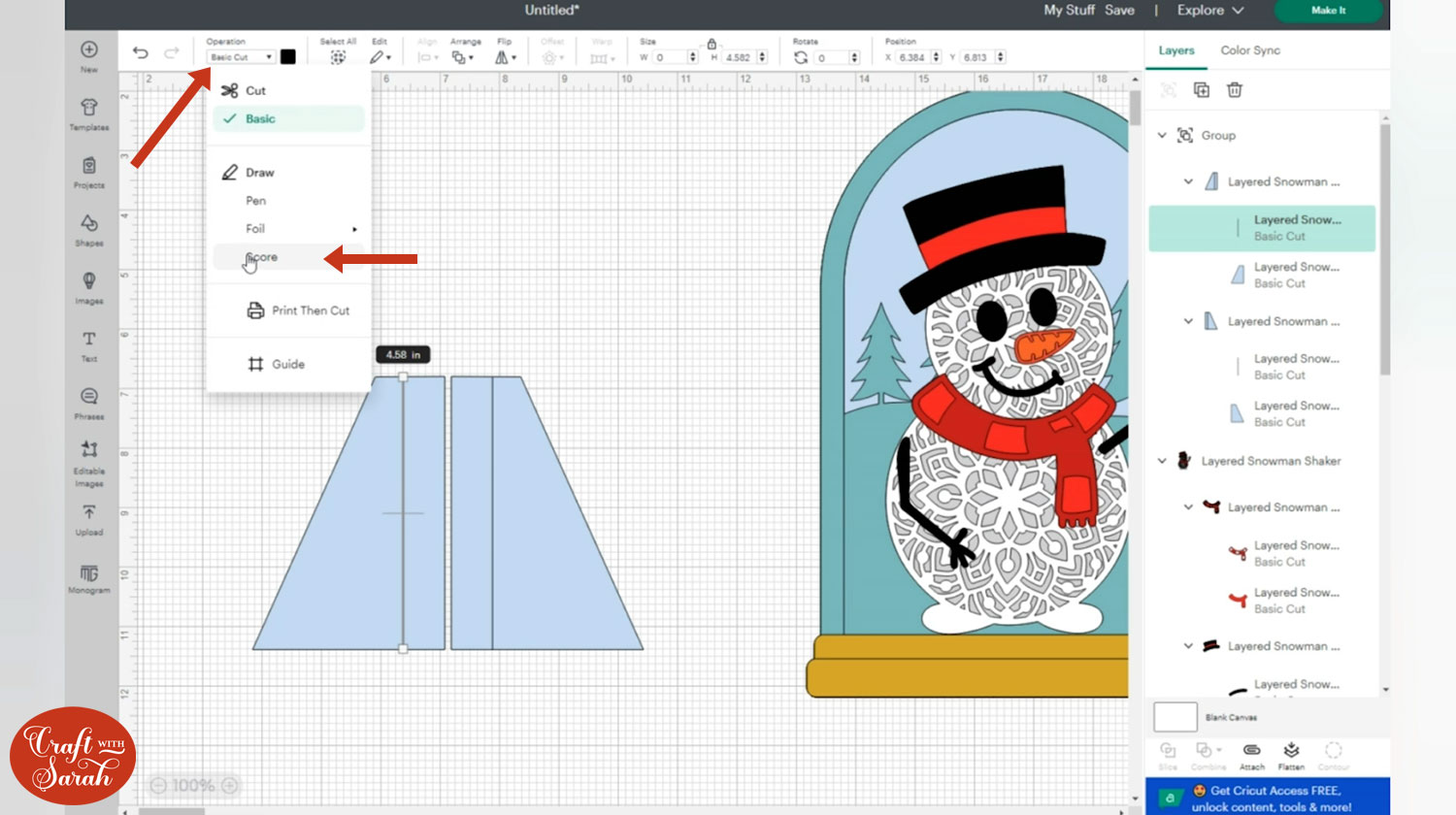Open the Operation Basic Cut dropdown
The height and width of the screenshot is (815, 1456).
point(241,57)
